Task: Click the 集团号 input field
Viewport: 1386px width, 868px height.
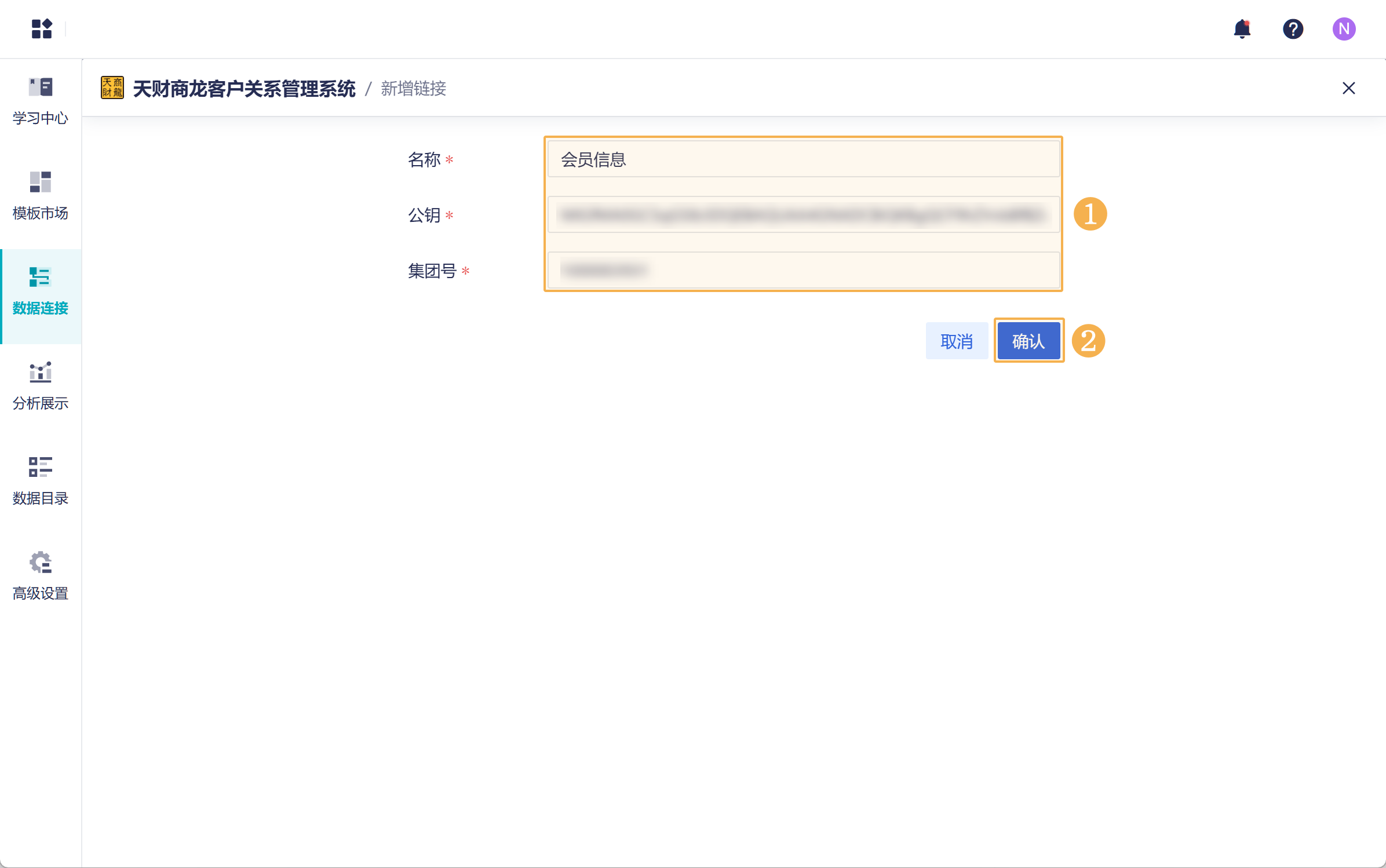Action: 803,270
